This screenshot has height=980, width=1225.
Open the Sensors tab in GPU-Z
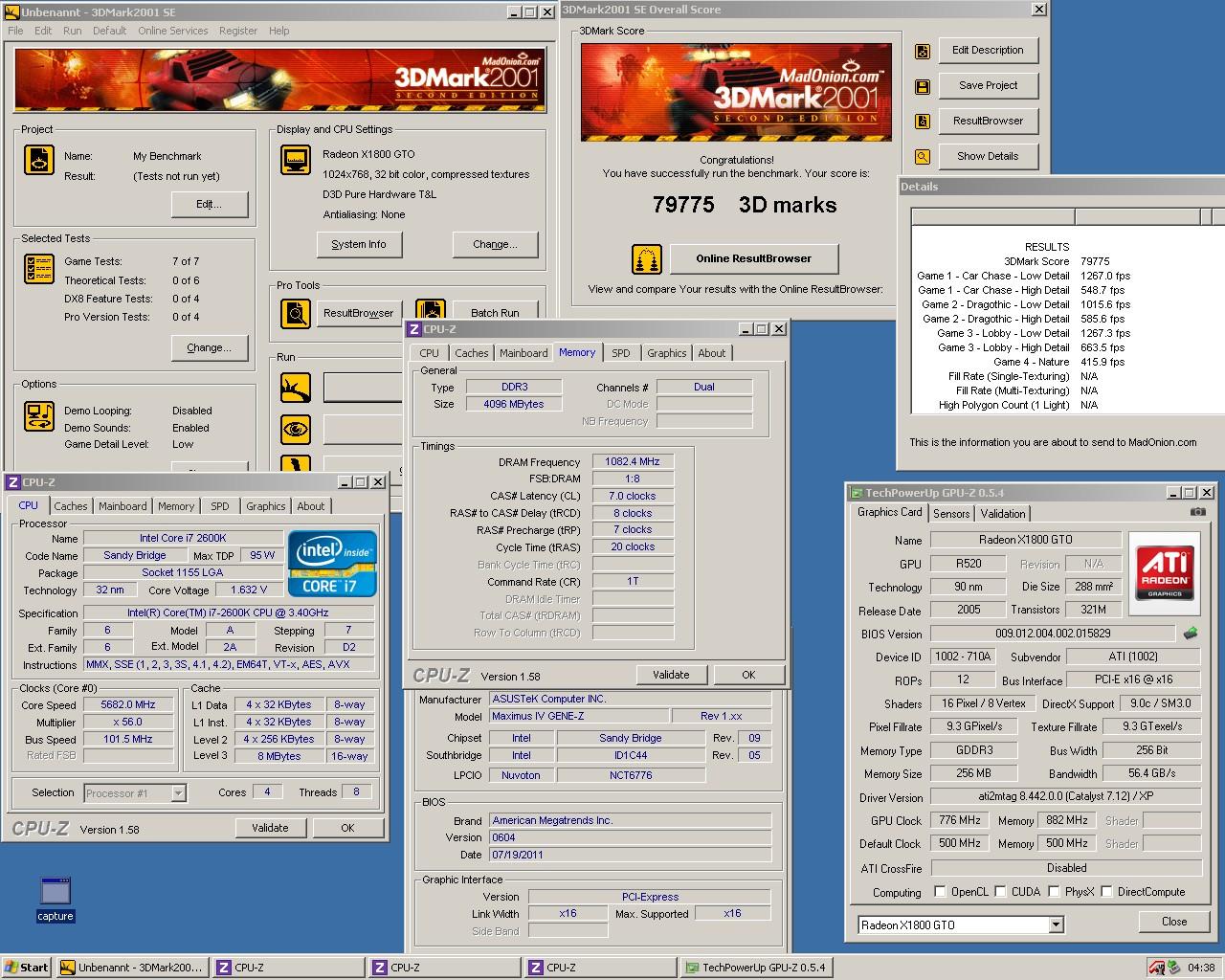click(x=951, y=514)
